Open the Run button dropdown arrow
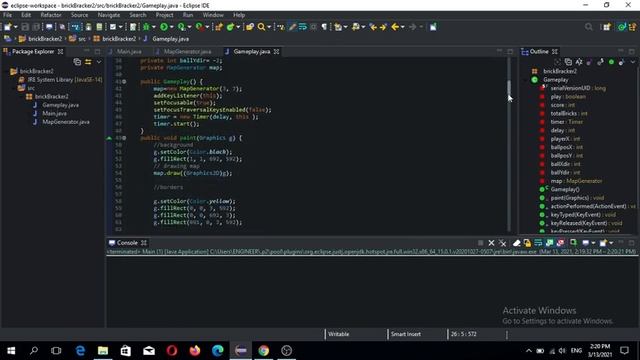The image size is (640, 360). click(x=171, y=27)
